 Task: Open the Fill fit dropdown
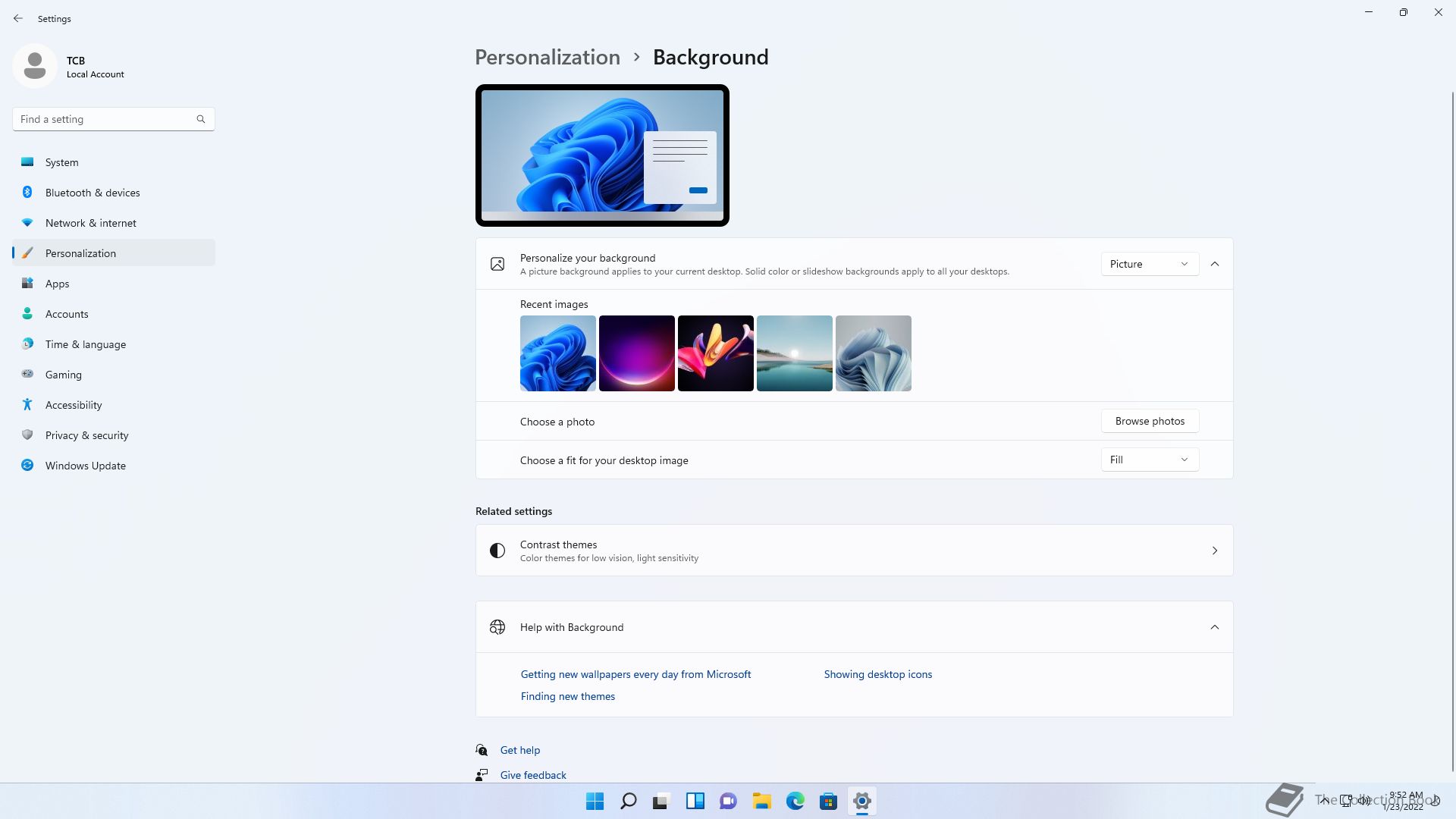pyautogui.click(x=1150, y=460)
